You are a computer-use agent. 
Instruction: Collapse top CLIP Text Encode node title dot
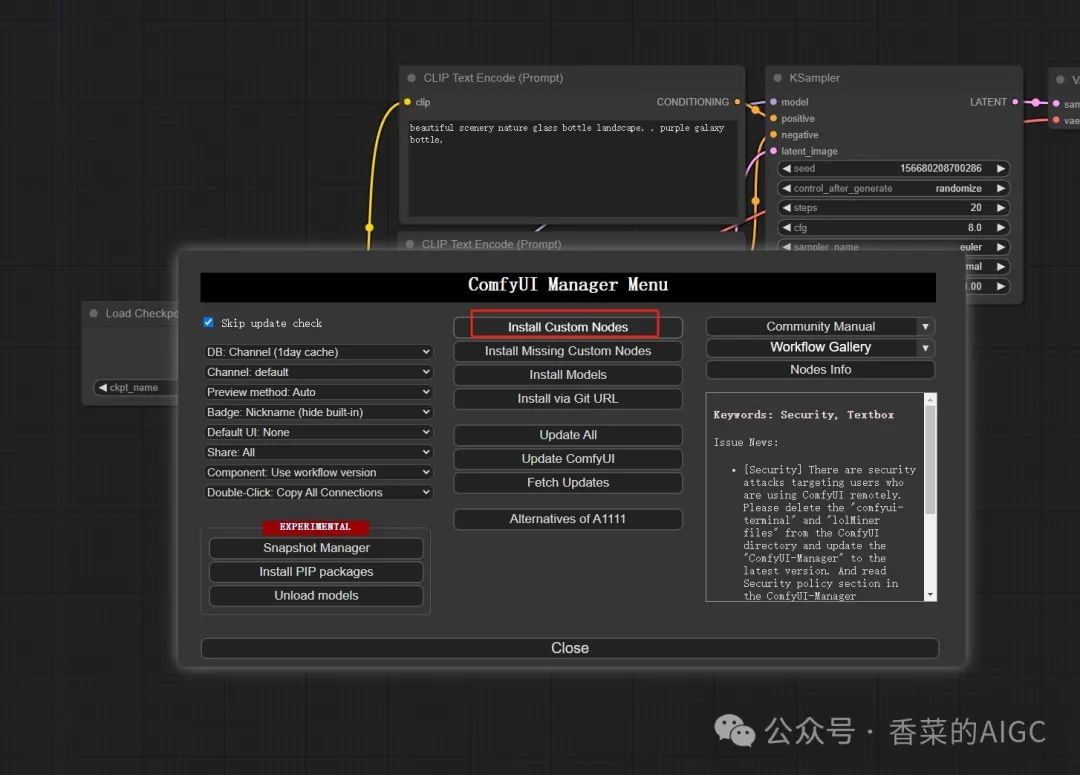(x=412, y=79)
